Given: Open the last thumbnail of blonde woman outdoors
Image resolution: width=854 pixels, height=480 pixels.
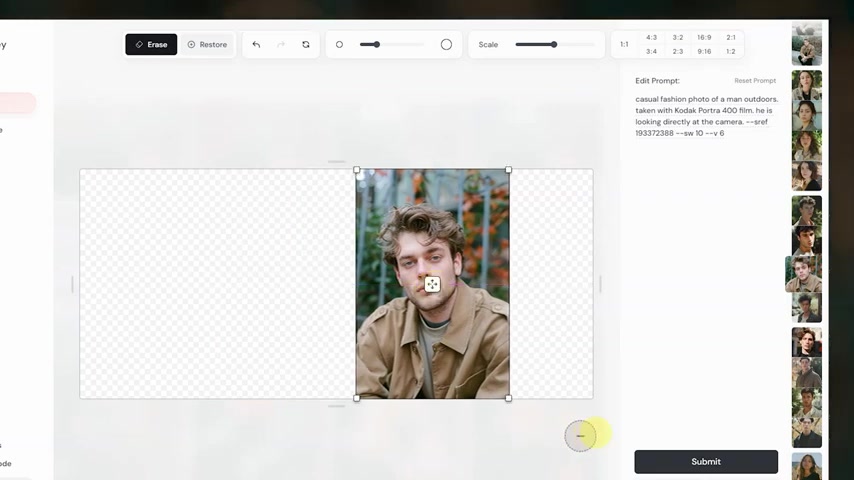Looking at the screenshot, I should 807,466.
